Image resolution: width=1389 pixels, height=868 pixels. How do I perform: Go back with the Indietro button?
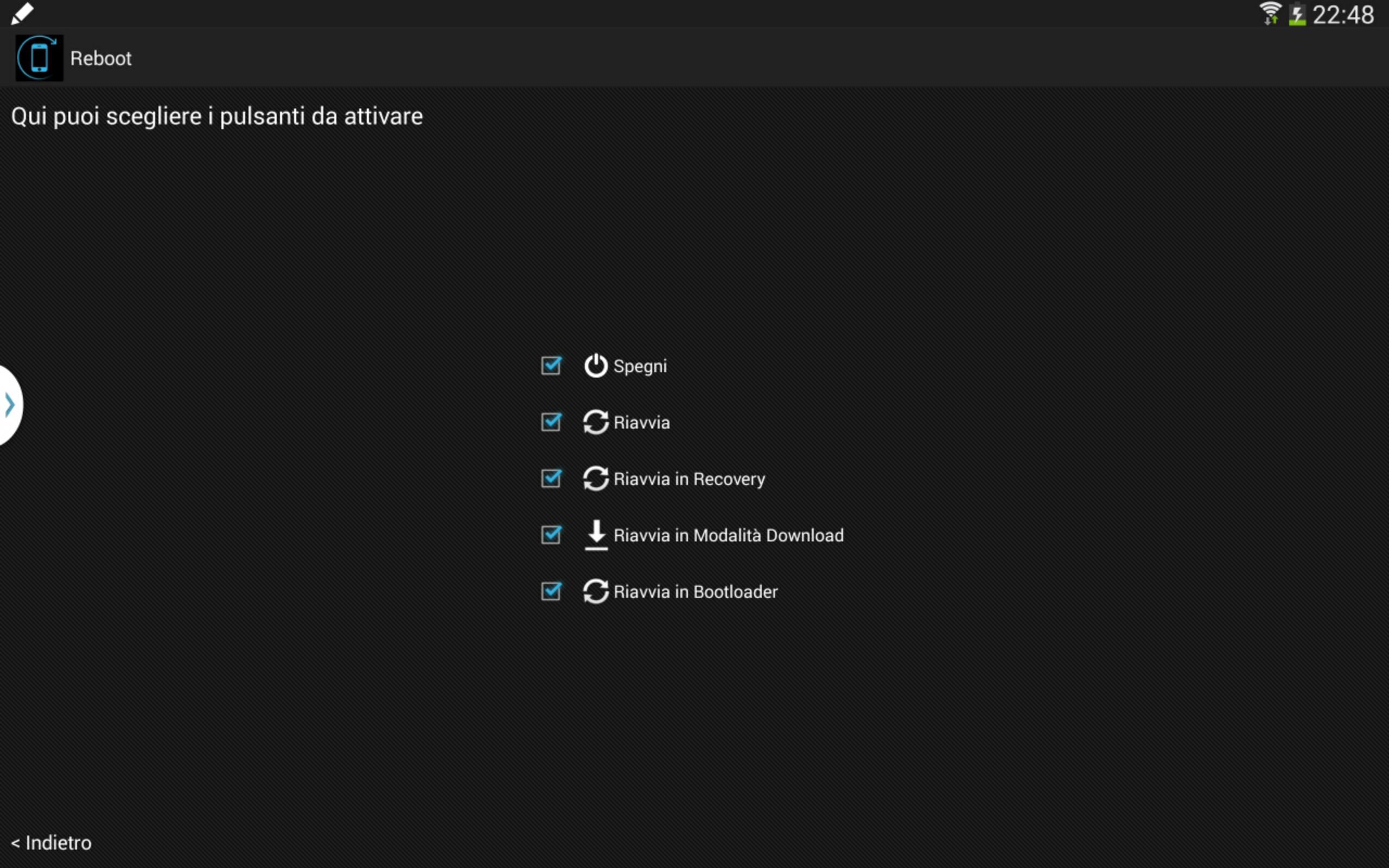(x=51, y=843)
